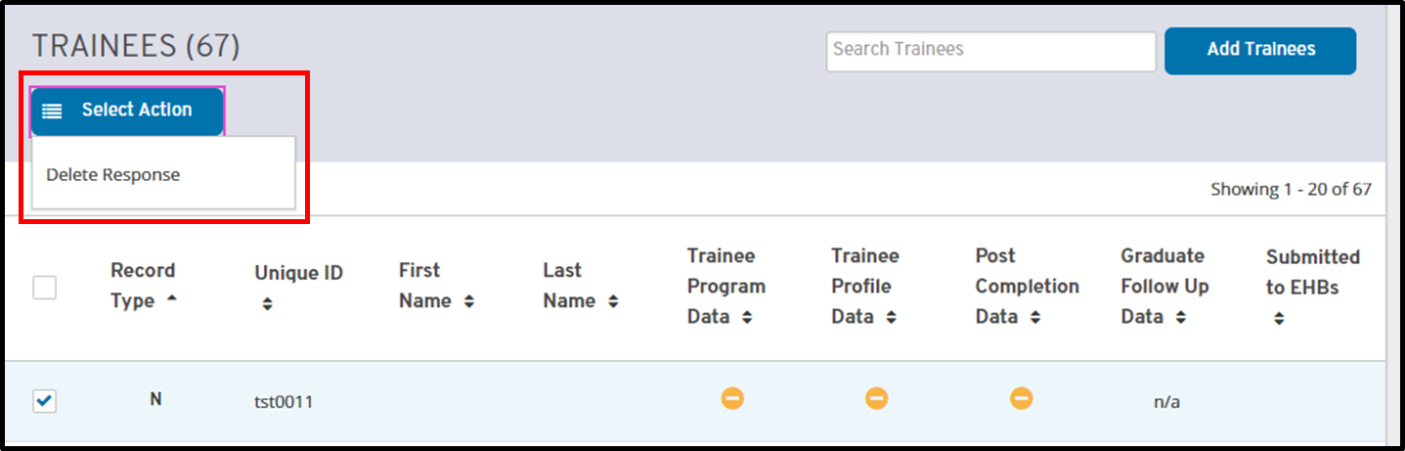Sort by Trainee Profile Data header arrows
1405x451 pixels.
tap(891, 318)
